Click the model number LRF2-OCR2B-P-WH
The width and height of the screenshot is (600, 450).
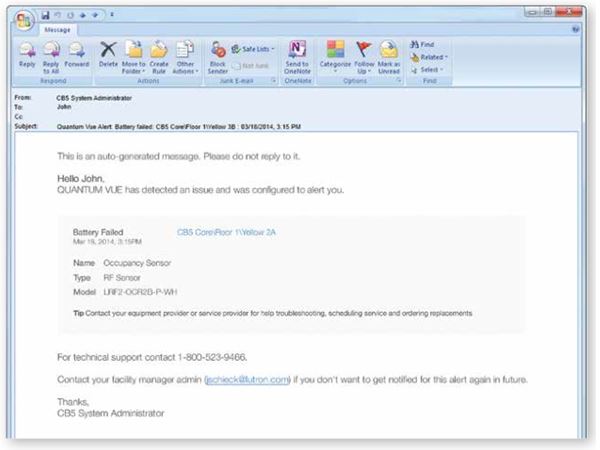click(x=140, y=292)
